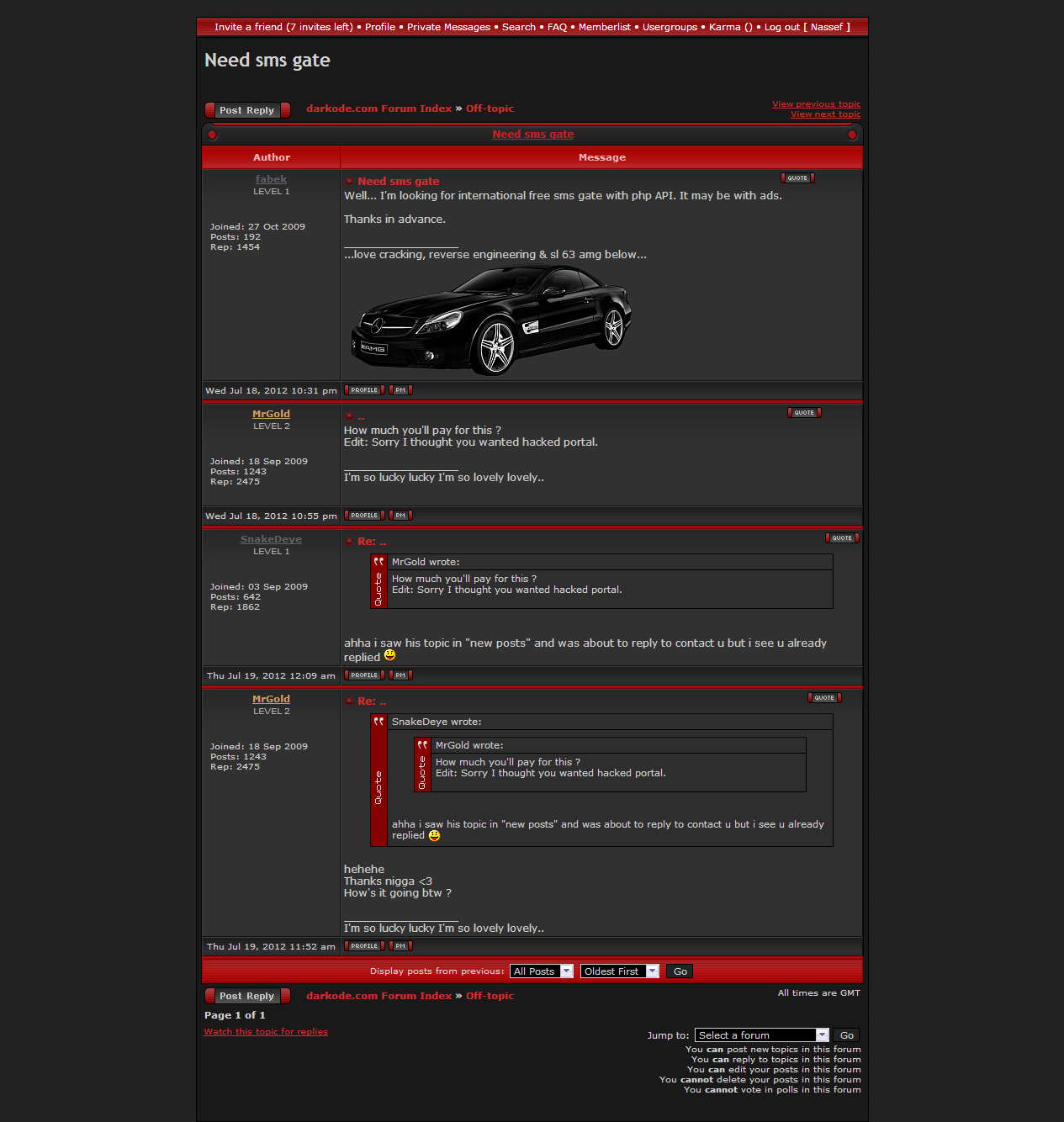This screenshot has height=1122, width=1064.
Task: Click Watch this topic for replies
Action: (x=266, y=1032)
